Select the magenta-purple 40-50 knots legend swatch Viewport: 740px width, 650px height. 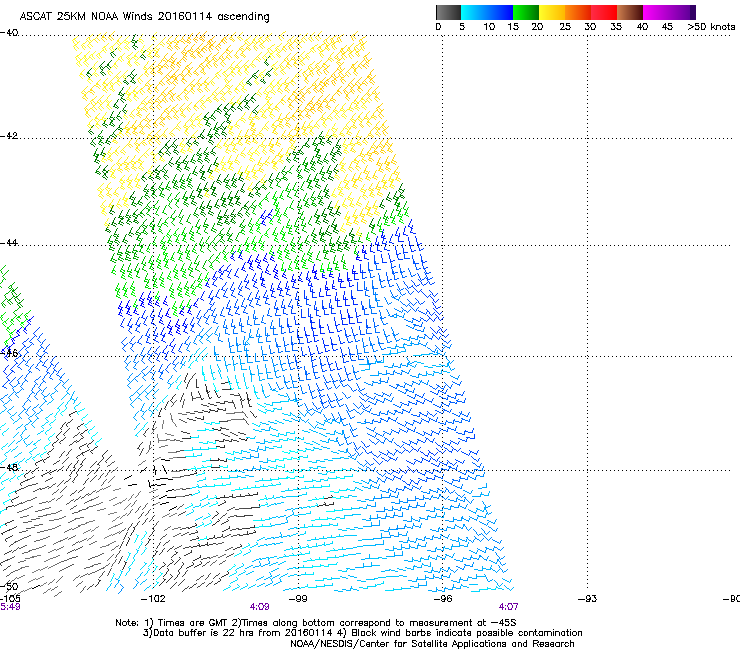point(669,12)
